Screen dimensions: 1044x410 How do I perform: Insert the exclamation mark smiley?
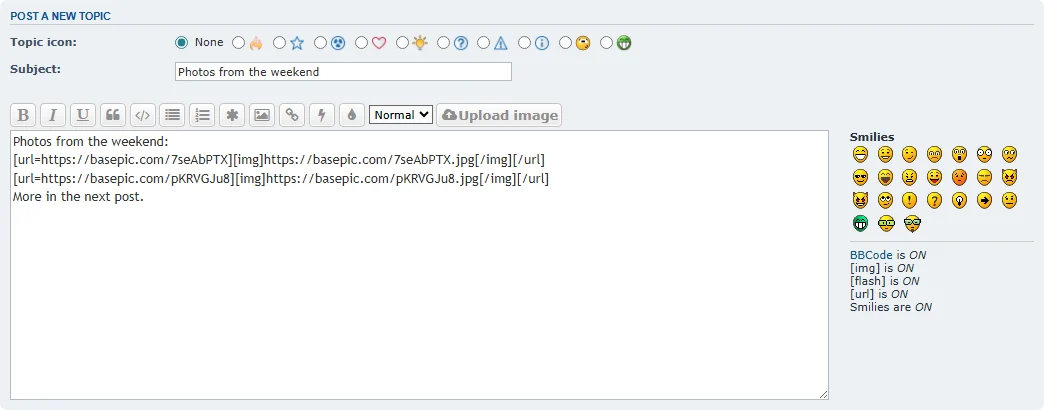click(910, 200)
